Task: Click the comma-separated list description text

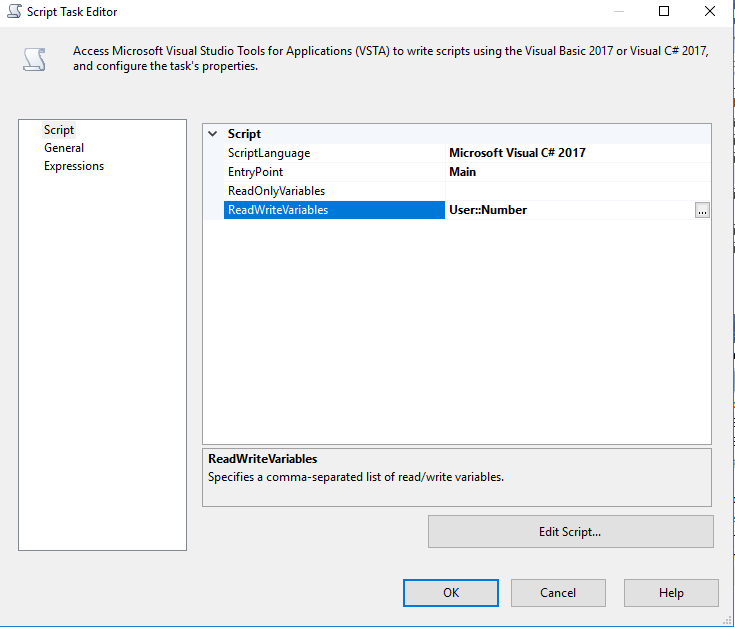Action: (356, 477)
